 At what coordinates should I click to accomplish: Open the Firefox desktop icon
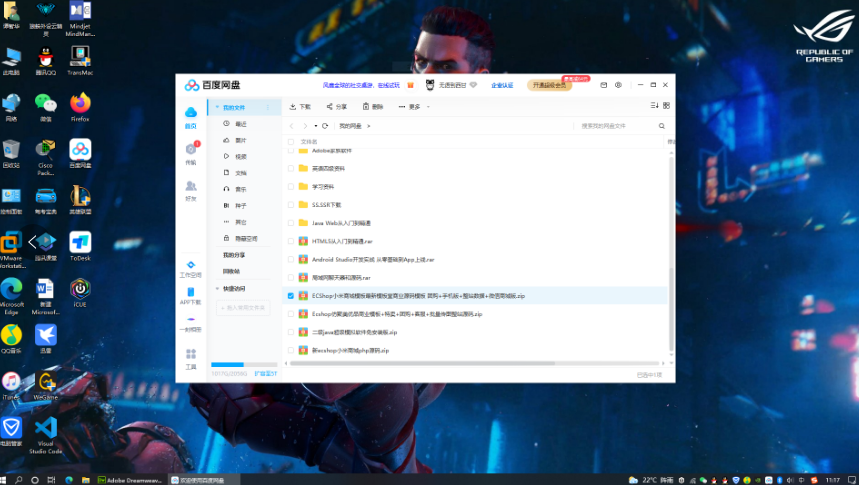click(80, 107)
